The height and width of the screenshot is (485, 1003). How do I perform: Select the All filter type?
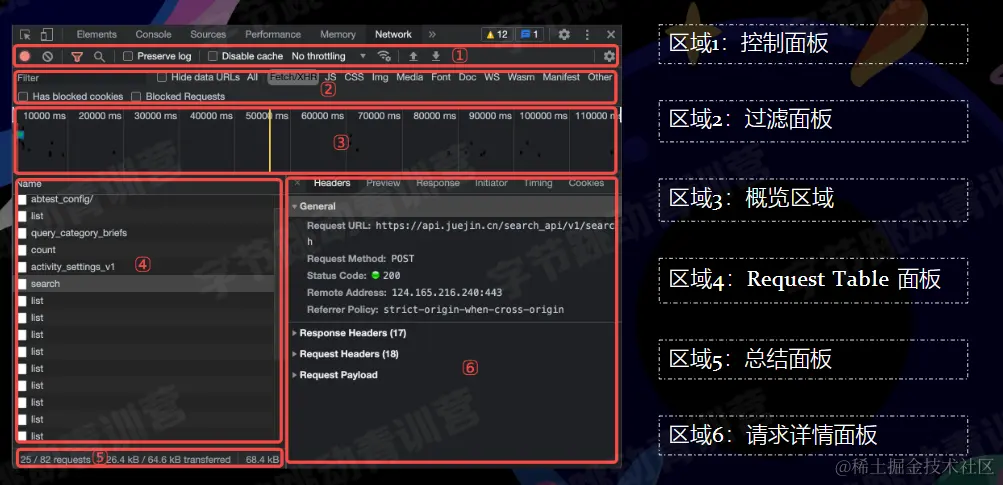coord(253,77)
